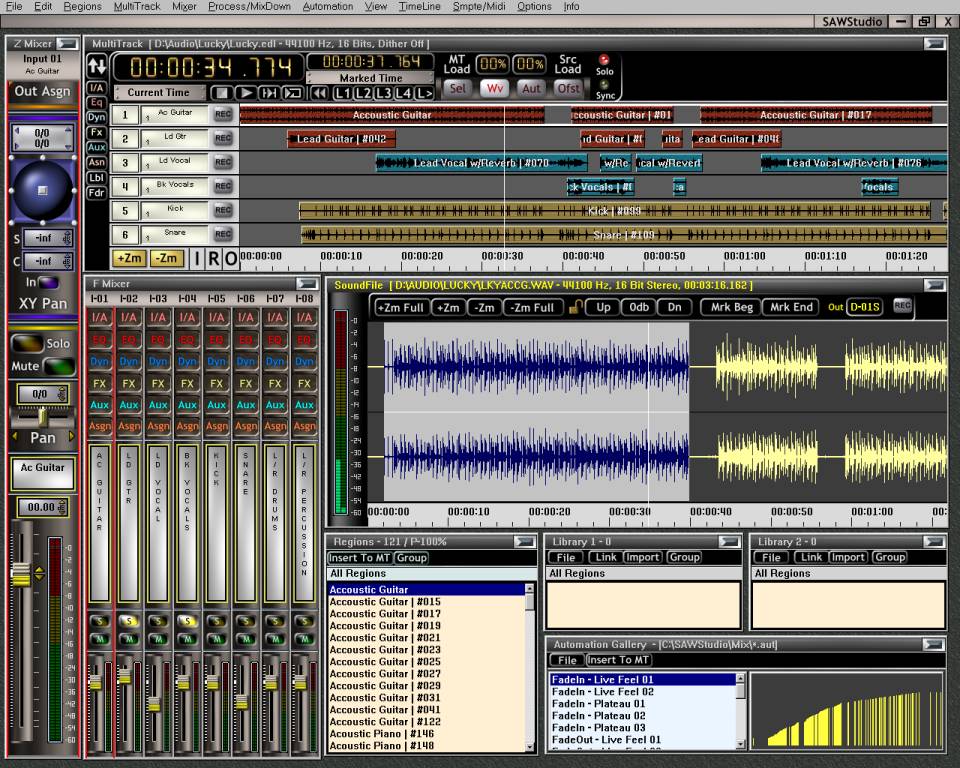Open the D-01S output device selector
Image resolution: width=960 pixels, height=768 pixels.
pyautogui.click(x=864, y=307)
